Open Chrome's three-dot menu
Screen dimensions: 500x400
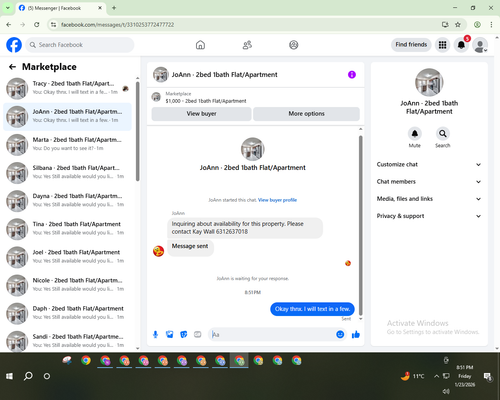491,25
